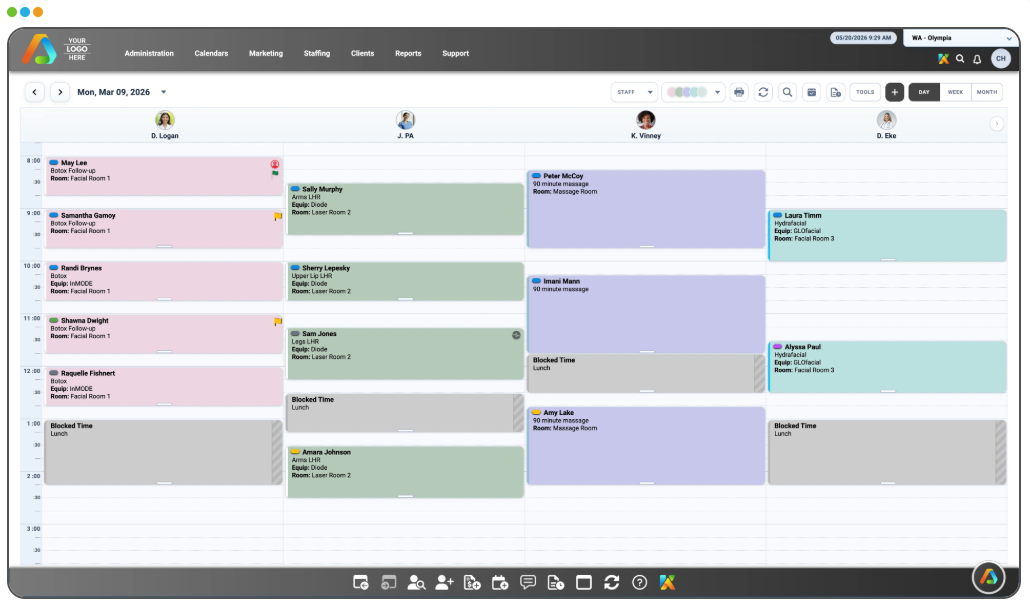Click the calendar-check icon in the toolbar
This screenshot has width=1030, height=607.
click(812, 93)
